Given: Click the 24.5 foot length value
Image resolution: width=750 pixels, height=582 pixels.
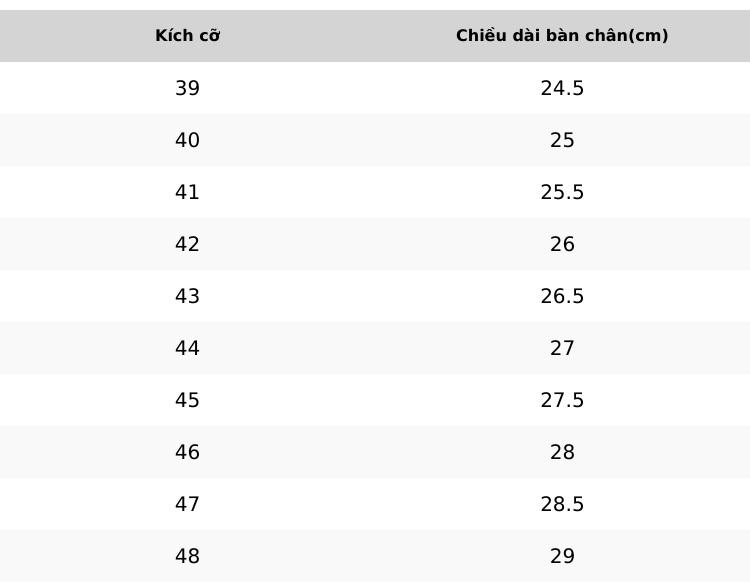Looking at the screenshot, I should pyautogui.click(x=562, y=88).
